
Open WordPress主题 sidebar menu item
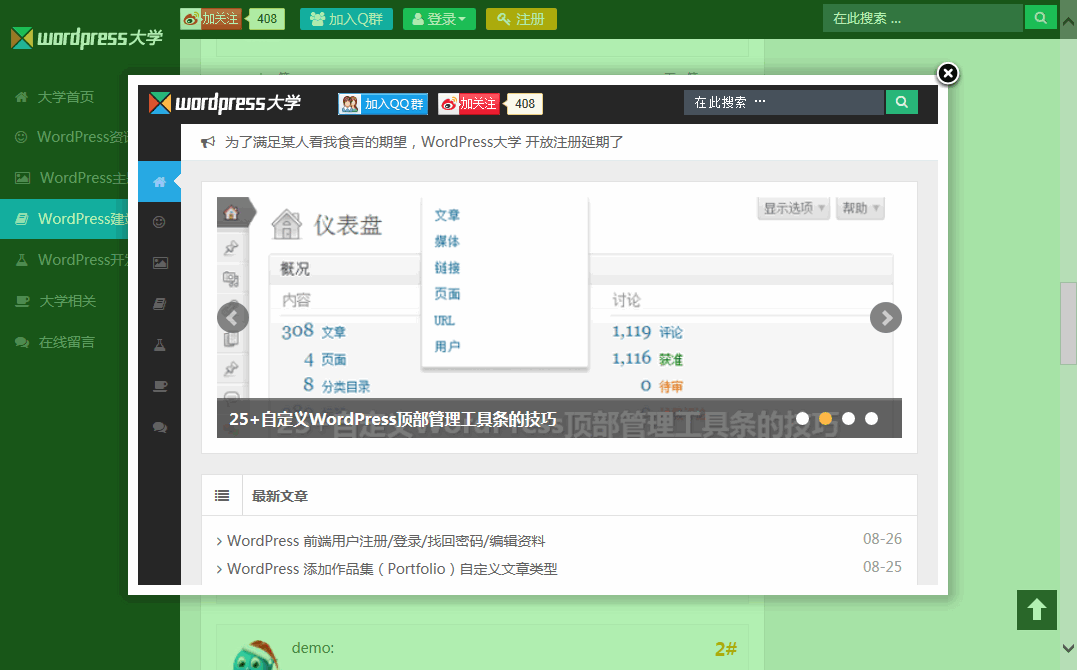click(65, 178)
